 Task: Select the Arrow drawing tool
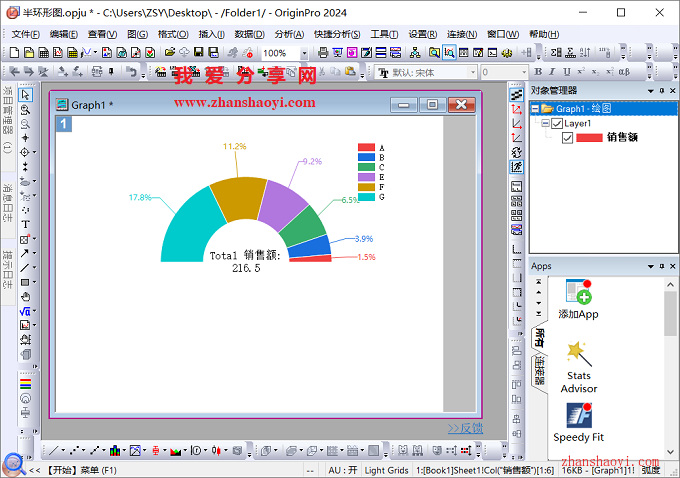point(25,253)
